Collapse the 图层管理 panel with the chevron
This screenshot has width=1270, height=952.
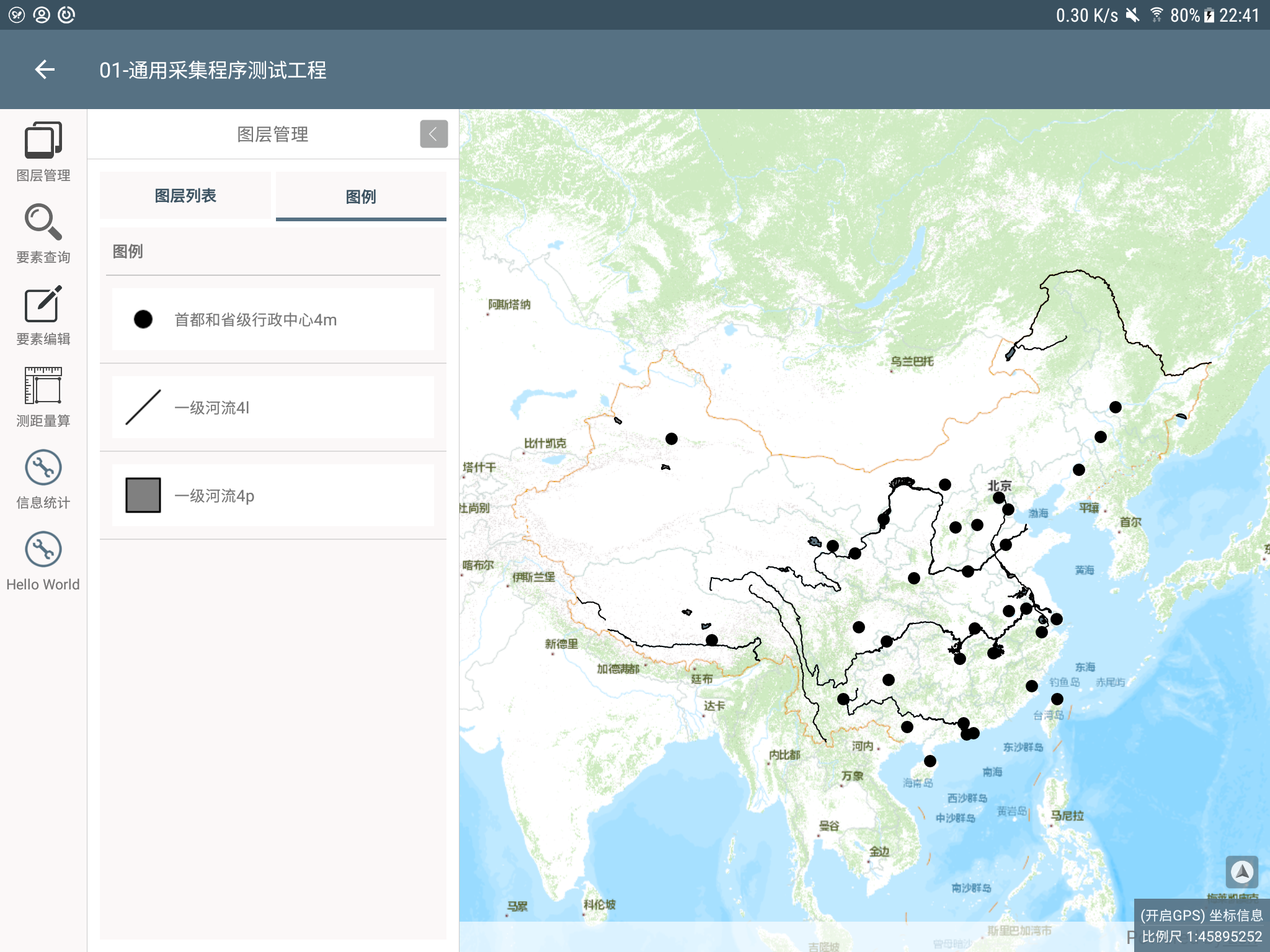click(x=433, y=134)
